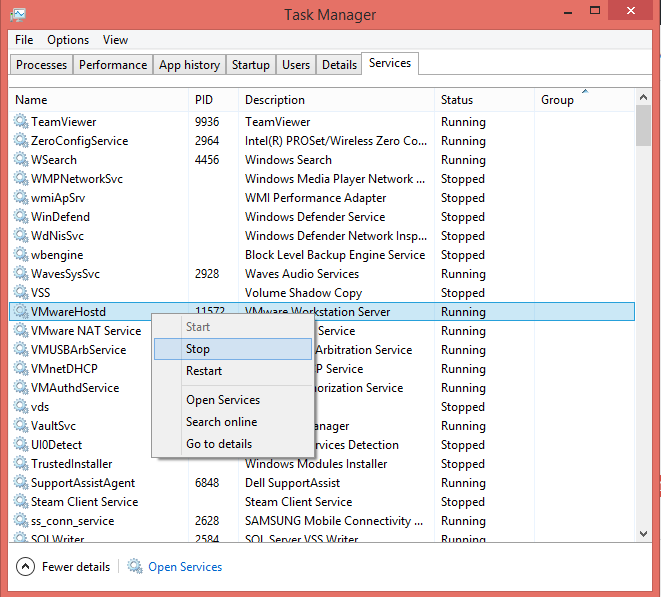Click SAMSUNG Mobile Connectivity description
Viewport: 661px width, 597px height.
click(x=334, y=521)
